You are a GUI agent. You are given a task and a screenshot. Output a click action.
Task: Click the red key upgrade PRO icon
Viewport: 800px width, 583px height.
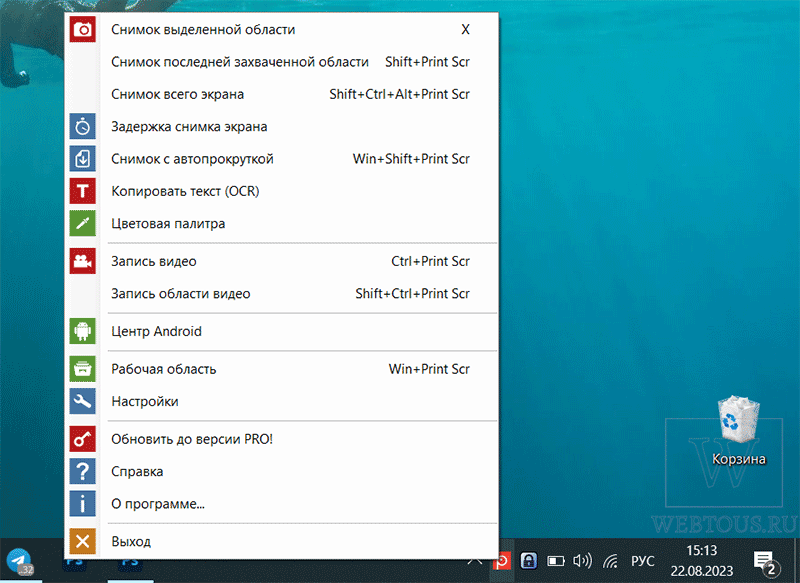point(83,439)
